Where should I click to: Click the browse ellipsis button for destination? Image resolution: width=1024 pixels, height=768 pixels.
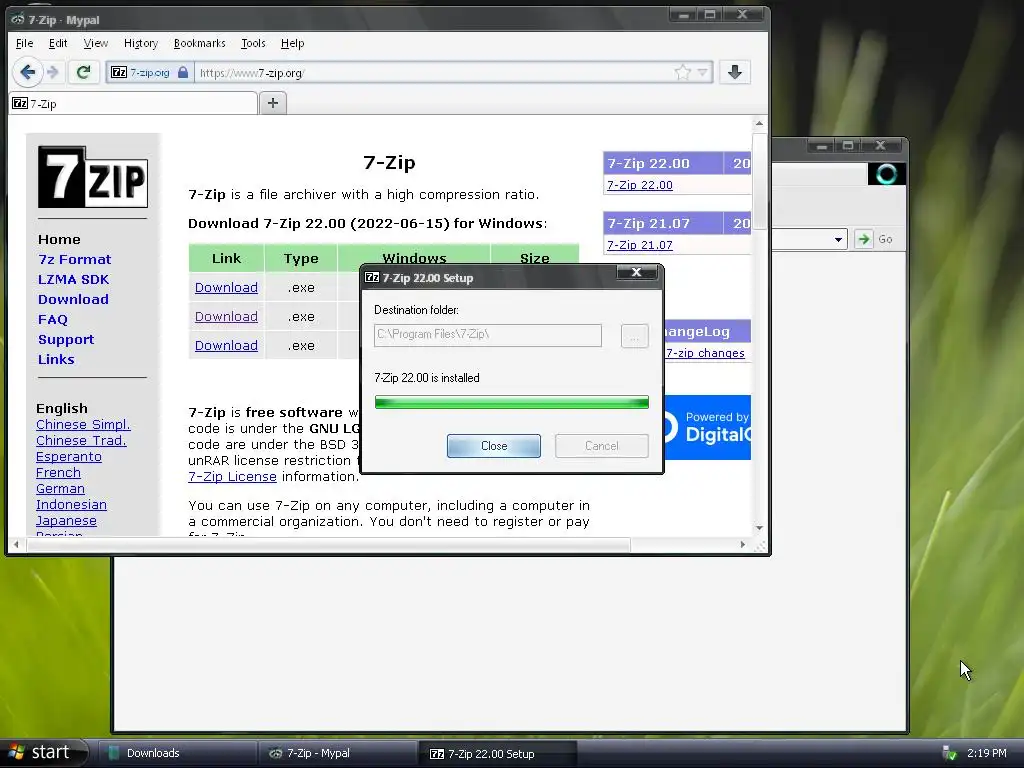click(x=634, y=336)
